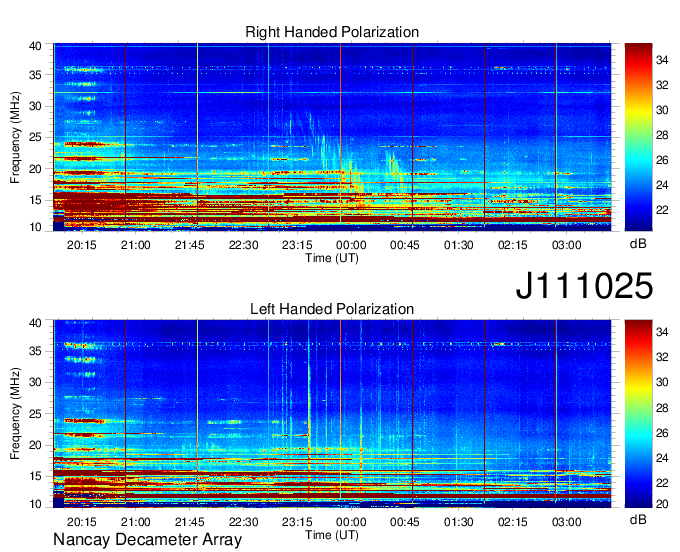Click the 10 MHz tick of Right Handed plot
680x552 pixels.
[35, 227]
